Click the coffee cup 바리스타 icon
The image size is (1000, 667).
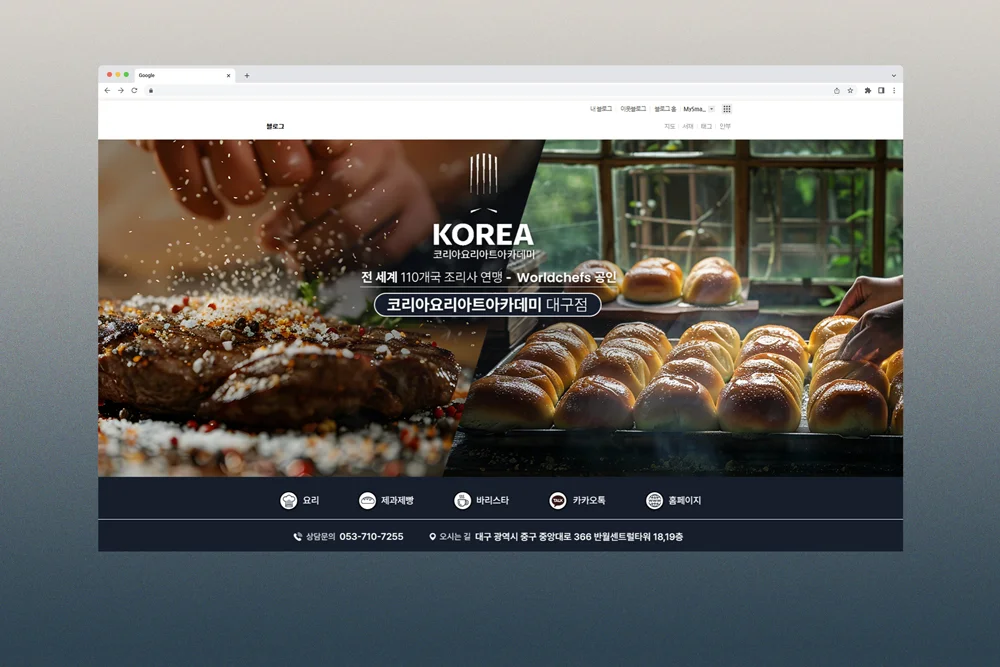pyautogui.click(x=462, y=501)
